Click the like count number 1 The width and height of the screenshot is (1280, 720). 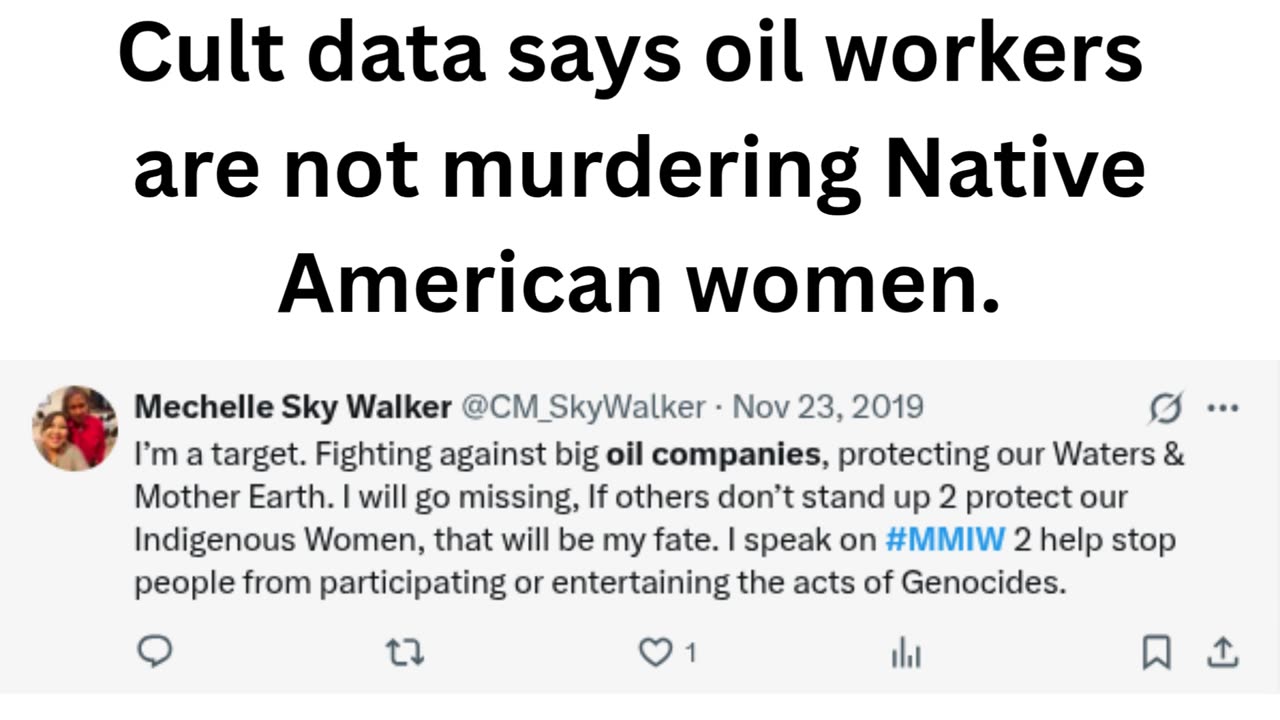click(690, 654)
